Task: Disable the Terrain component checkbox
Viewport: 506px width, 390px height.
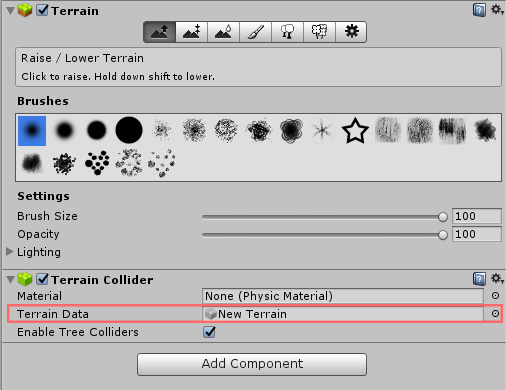Action: tap(42, 10)
